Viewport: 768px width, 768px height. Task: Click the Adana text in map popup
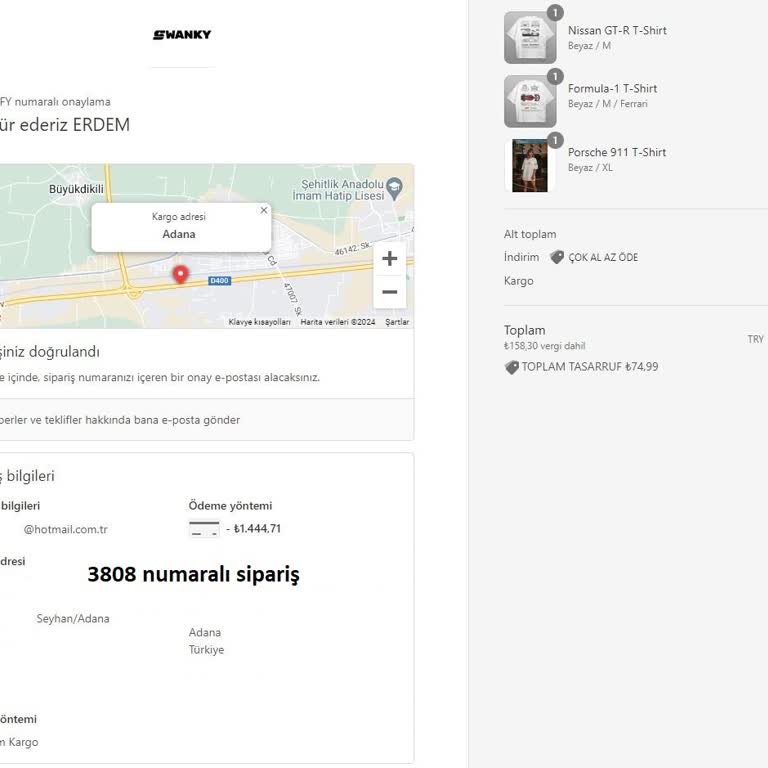(x=179, y=234)
